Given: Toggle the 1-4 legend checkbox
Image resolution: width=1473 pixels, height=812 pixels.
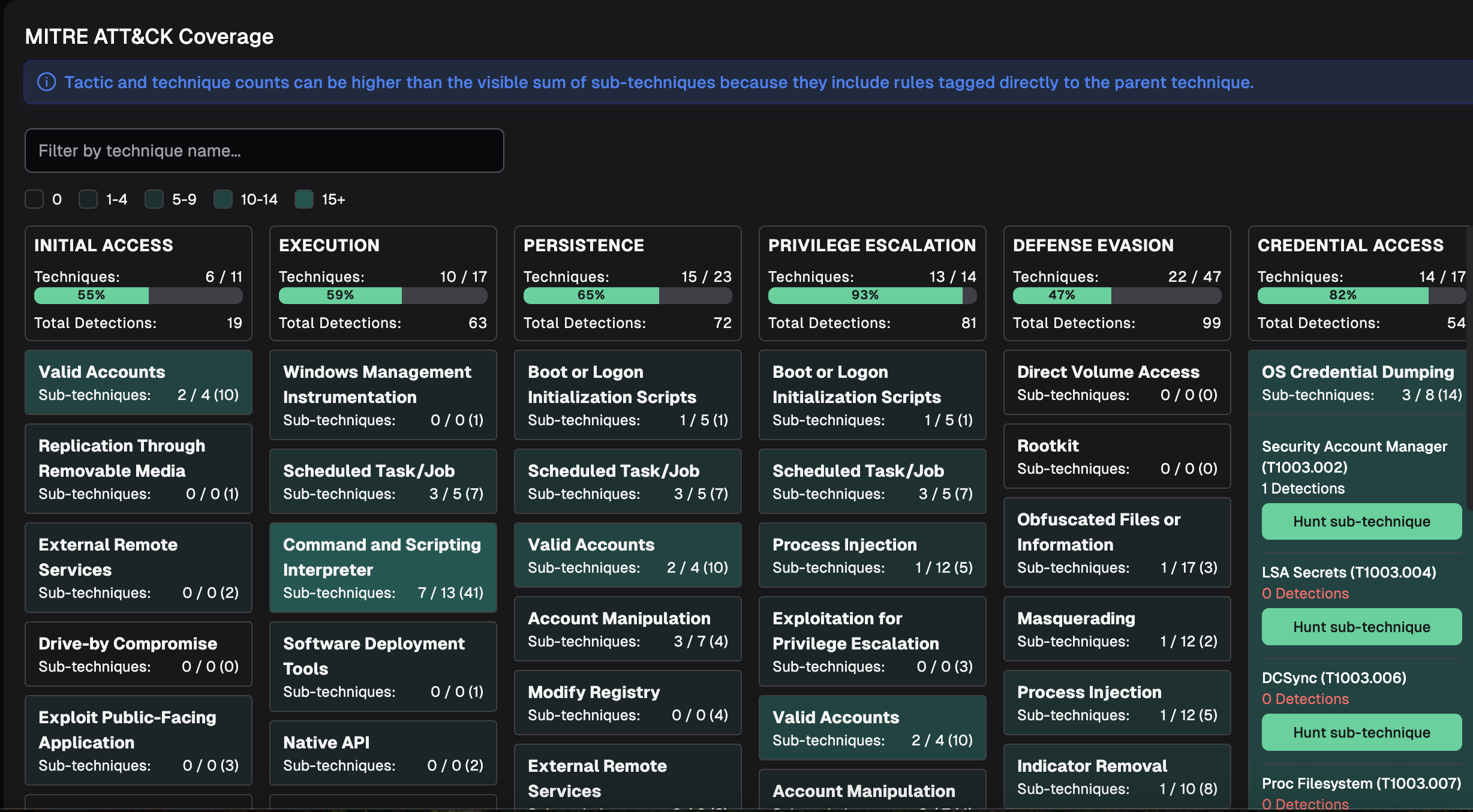Looking at the screenshot, I should pyautogui.click(x=88, y=199).
